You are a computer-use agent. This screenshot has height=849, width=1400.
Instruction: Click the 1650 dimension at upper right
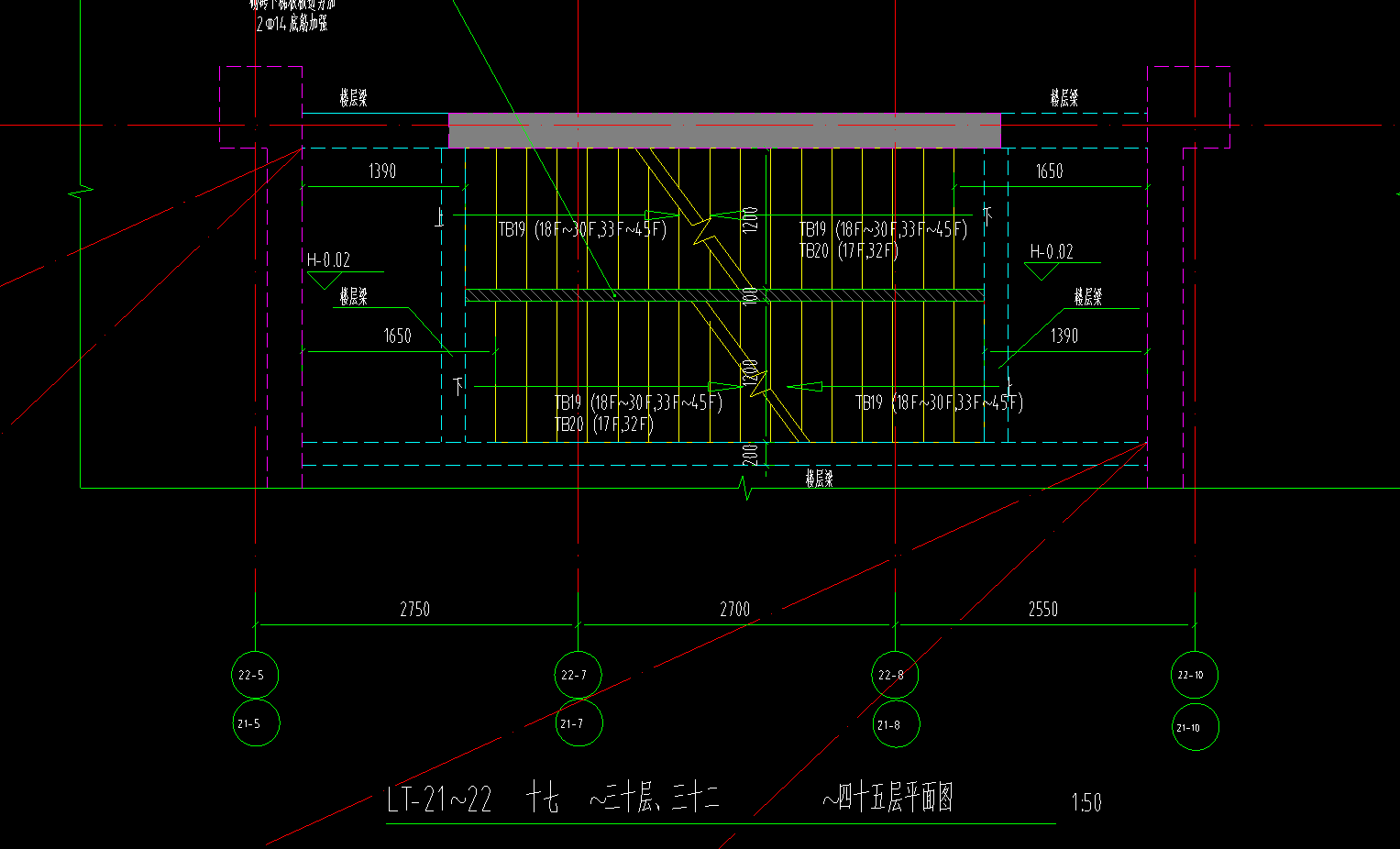[1049, 171]
